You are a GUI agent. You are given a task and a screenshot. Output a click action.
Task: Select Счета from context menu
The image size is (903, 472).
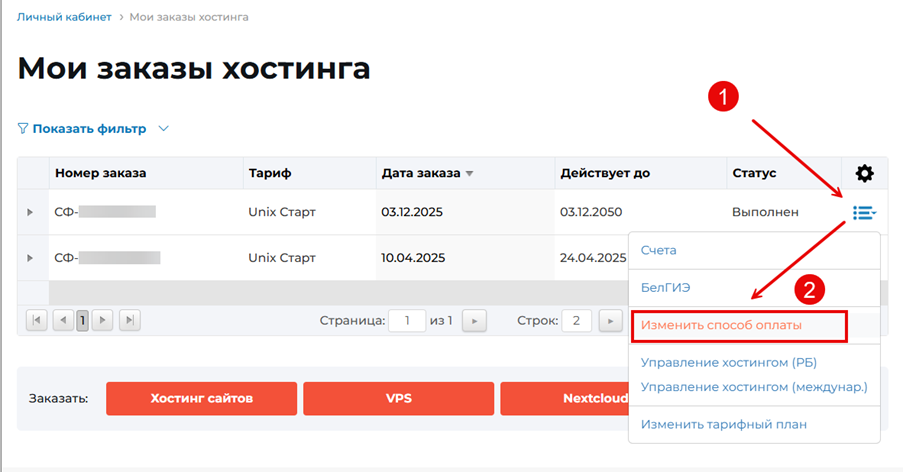pyautogui.click(x=659, y=250)
